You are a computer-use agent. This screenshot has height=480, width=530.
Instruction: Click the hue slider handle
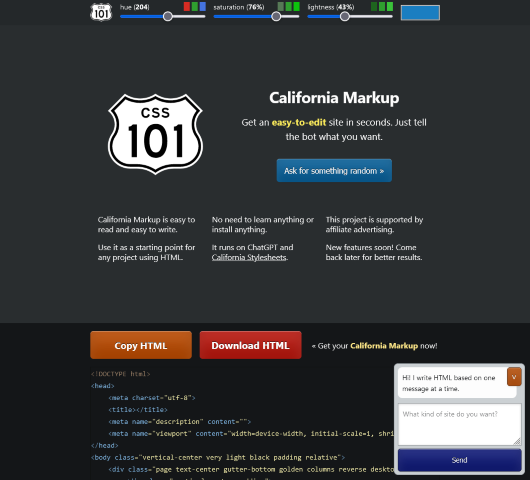coord(168,16)
